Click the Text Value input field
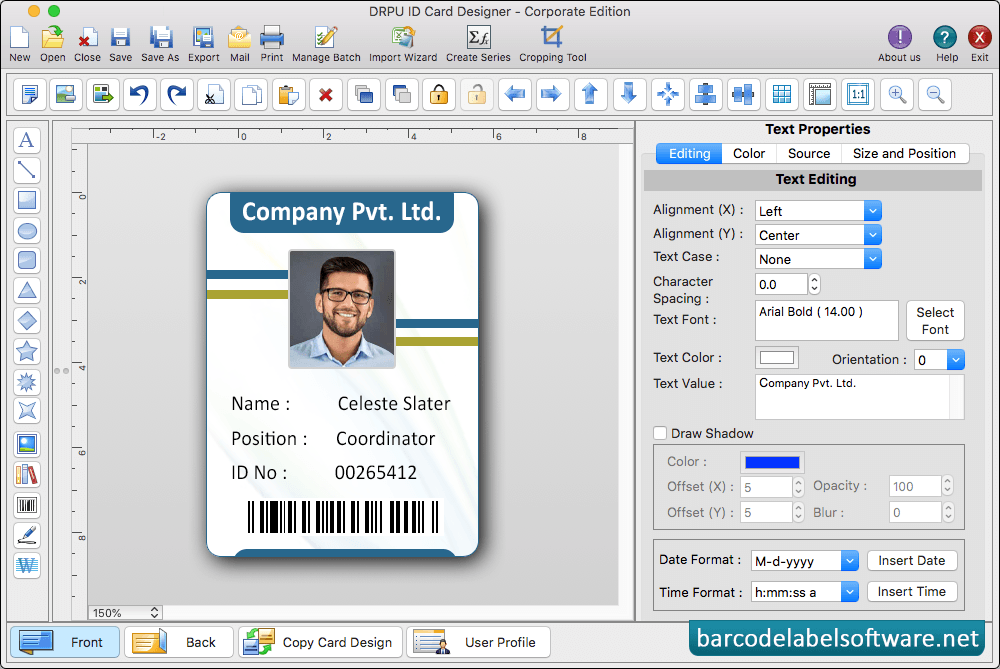Image resolution: width=1000 pixels, height=669 pixels. pyautogui.click(x=859, y=397)
